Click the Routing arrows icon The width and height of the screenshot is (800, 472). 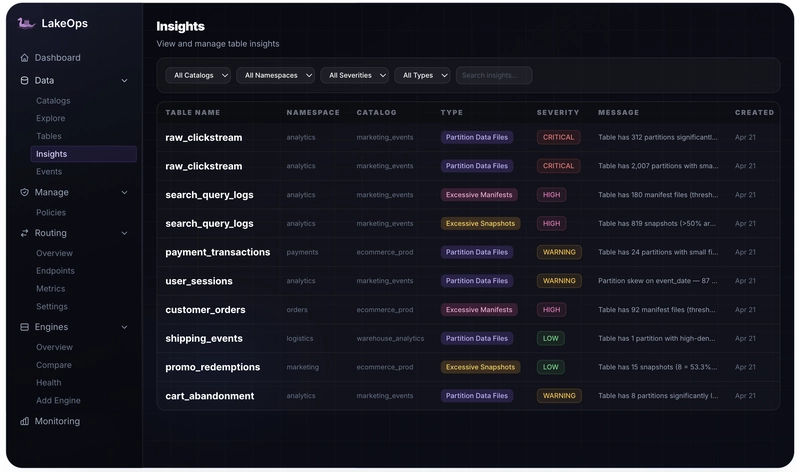click(24, 233)
